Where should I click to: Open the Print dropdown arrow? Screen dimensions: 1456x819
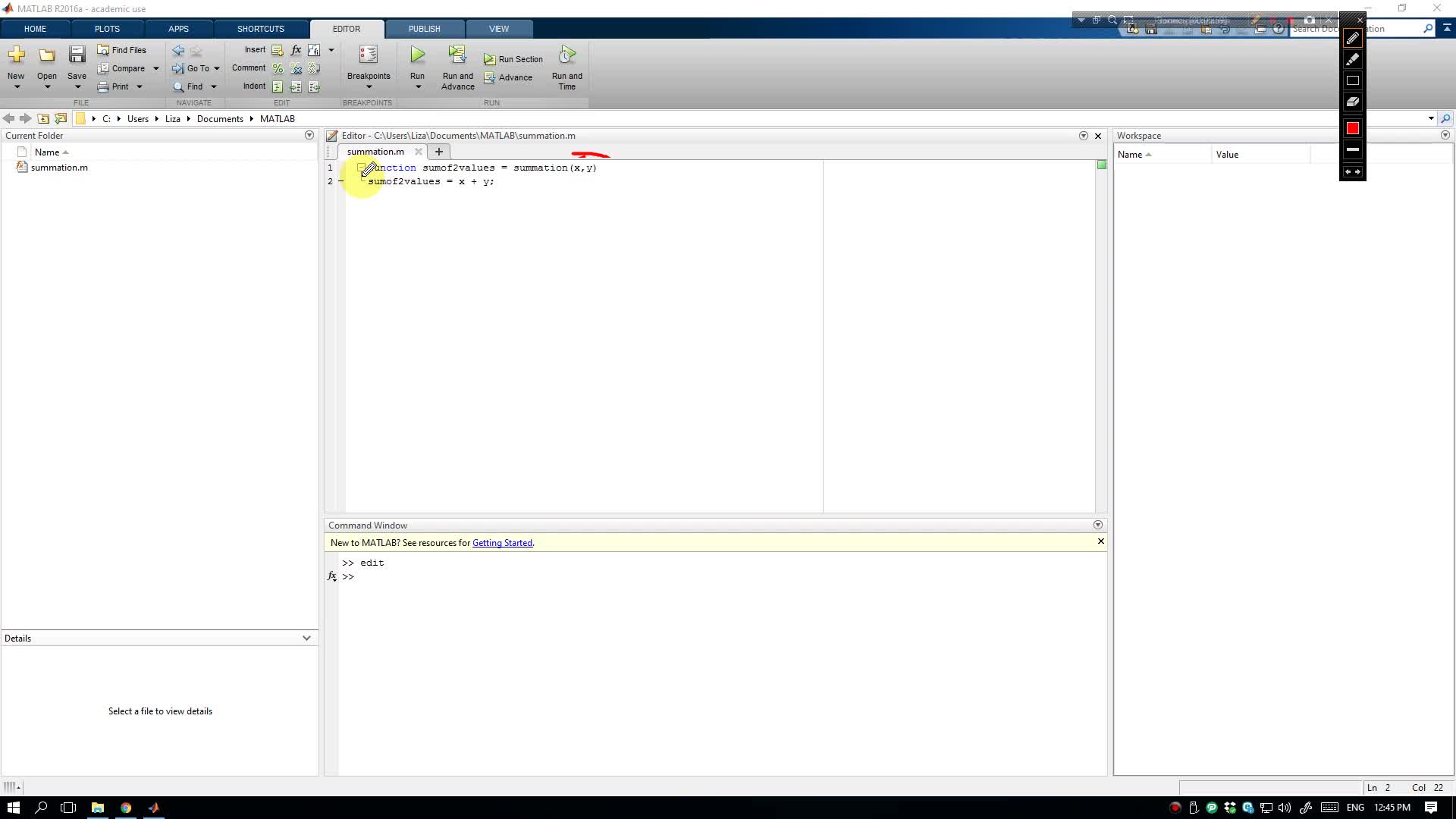coord(140,86)
